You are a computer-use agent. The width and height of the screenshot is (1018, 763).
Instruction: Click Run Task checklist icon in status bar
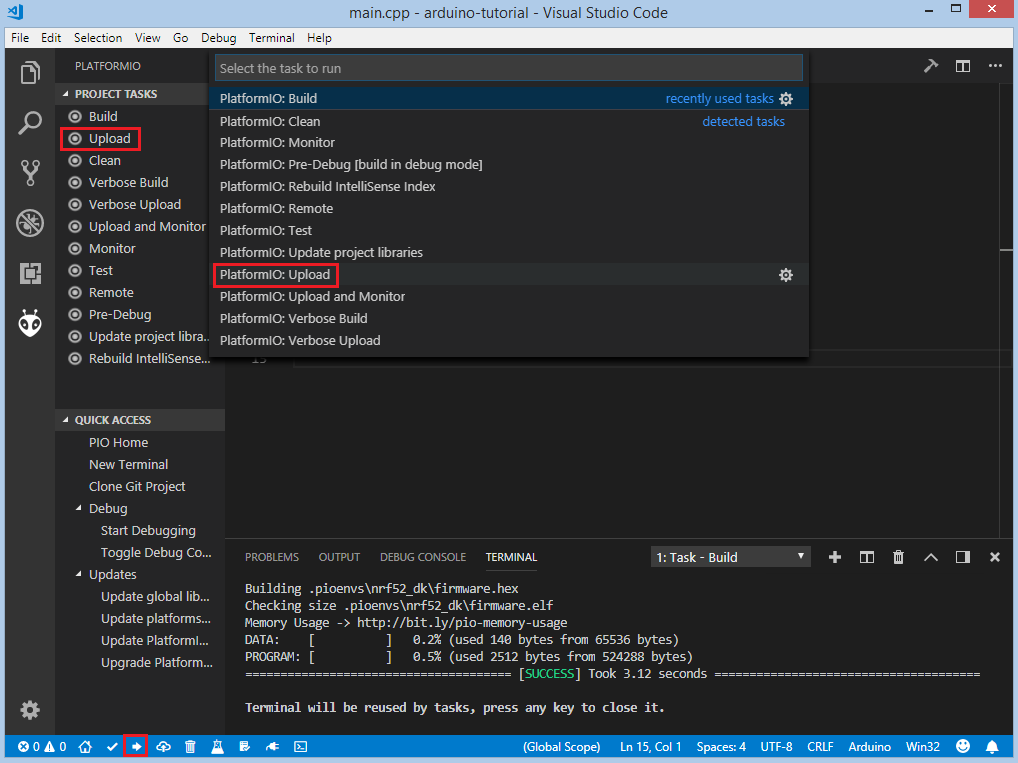point(245,747)
